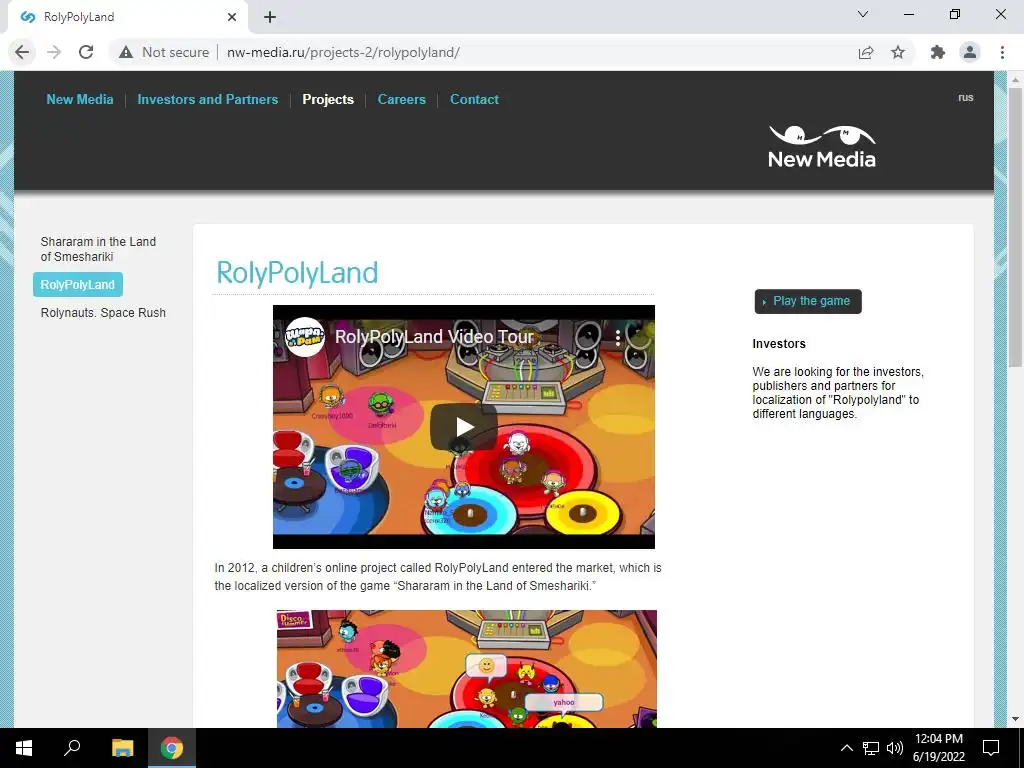Open Rolynauts. Space Rush project
The width and height of the screenshot is (1024, 768).
[x=103, y=313]
